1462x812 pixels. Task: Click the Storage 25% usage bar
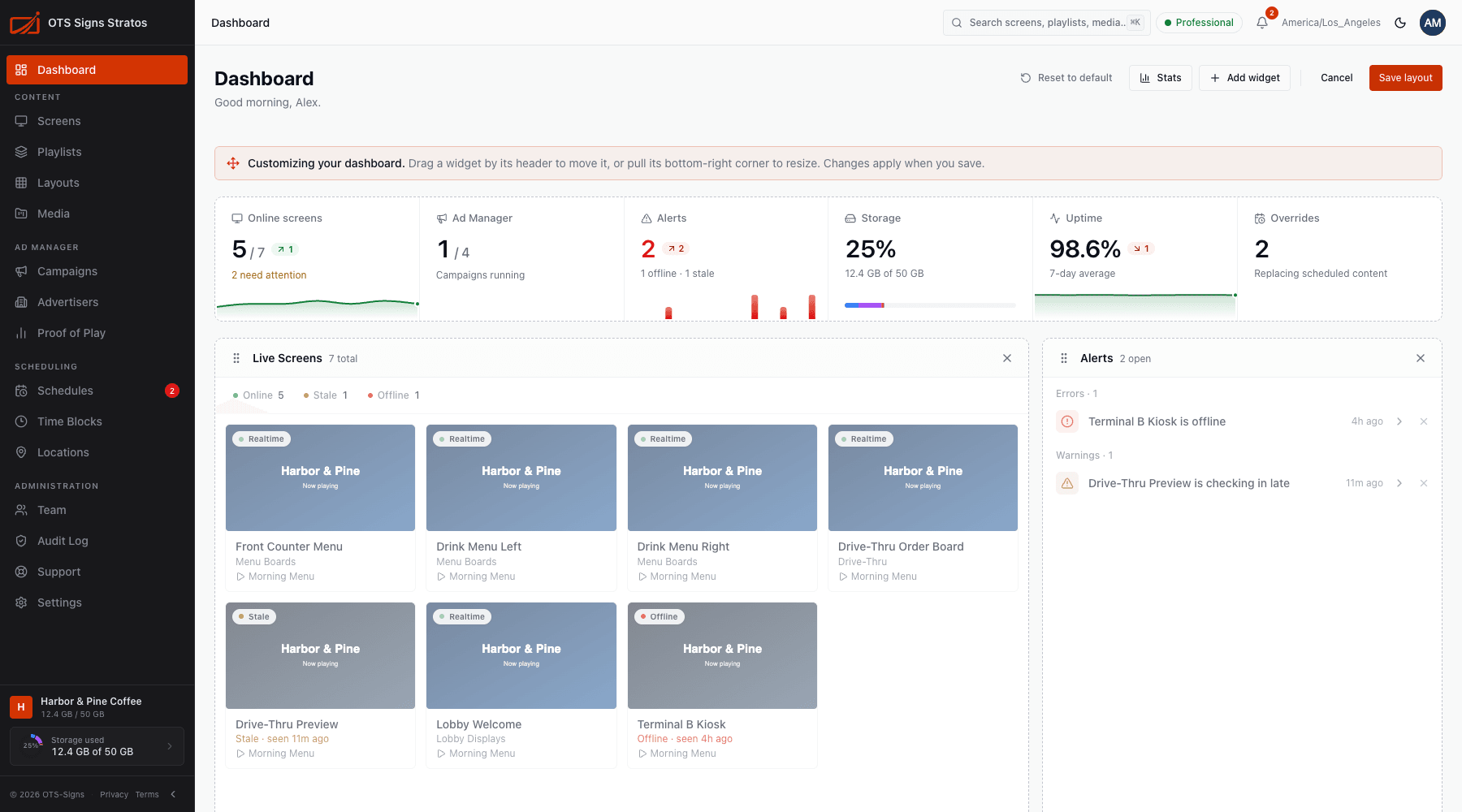pyautogui.click(x=930, y=305)
